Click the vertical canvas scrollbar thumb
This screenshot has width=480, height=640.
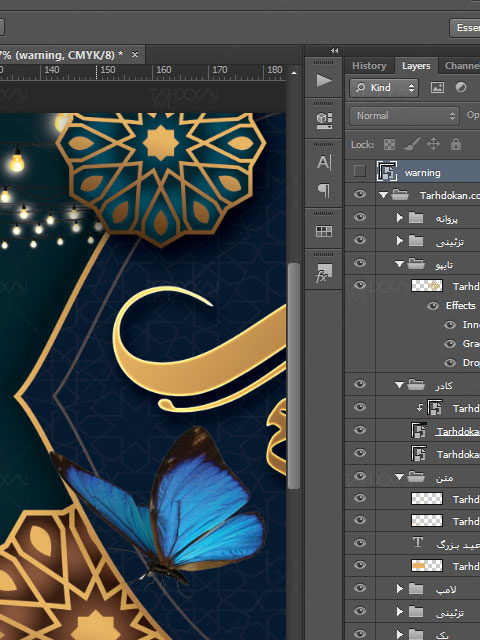[x=293, y=376]
